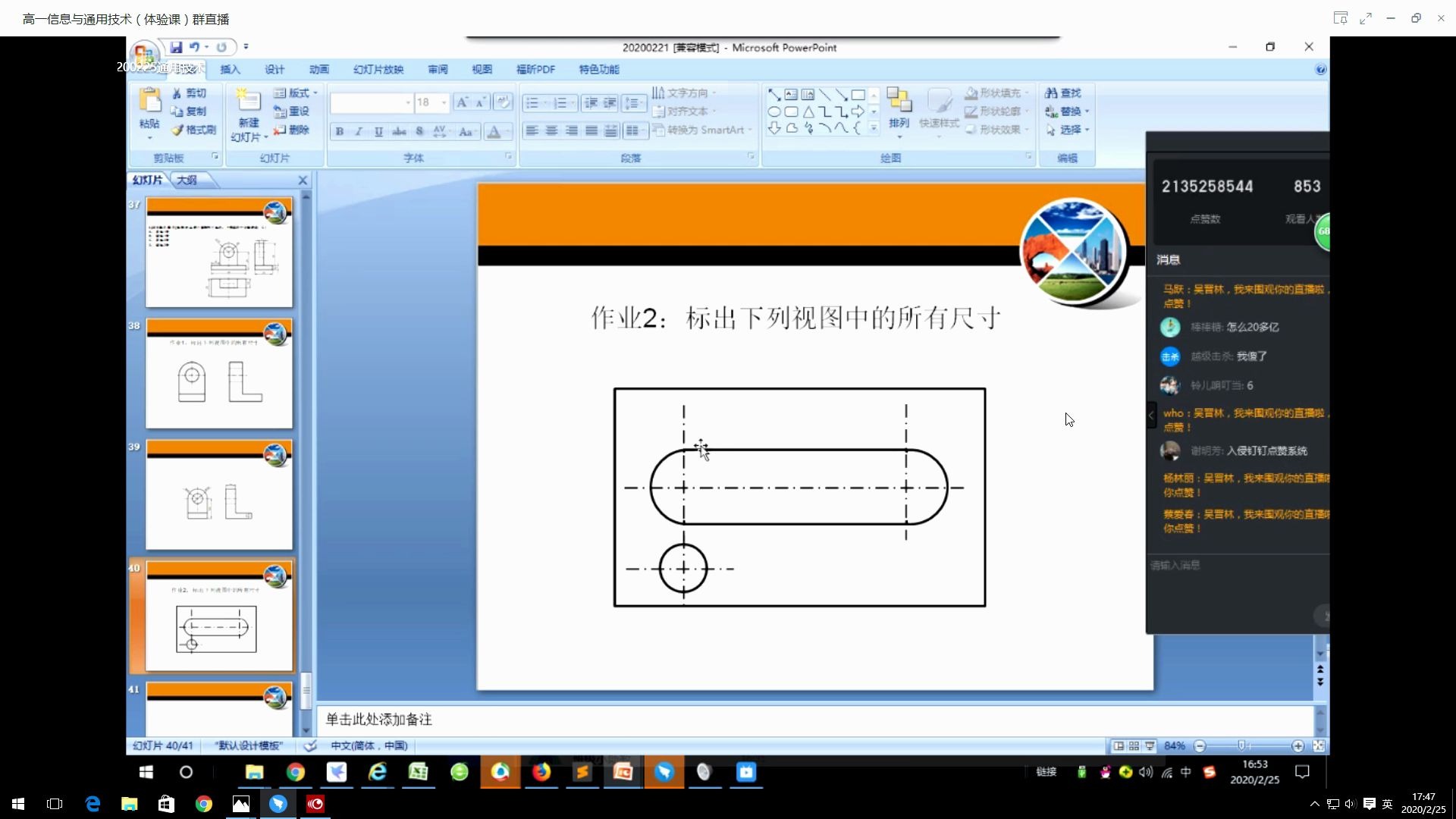
Task: Toggle Italic formatting button
Action: (359, 131)
